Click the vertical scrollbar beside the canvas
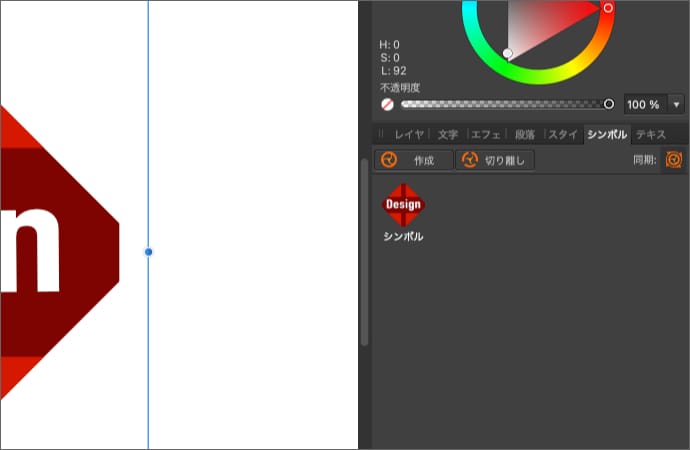The height and width of the screenshot is (450, 690). pyautogui.click(x=364, y=250)
